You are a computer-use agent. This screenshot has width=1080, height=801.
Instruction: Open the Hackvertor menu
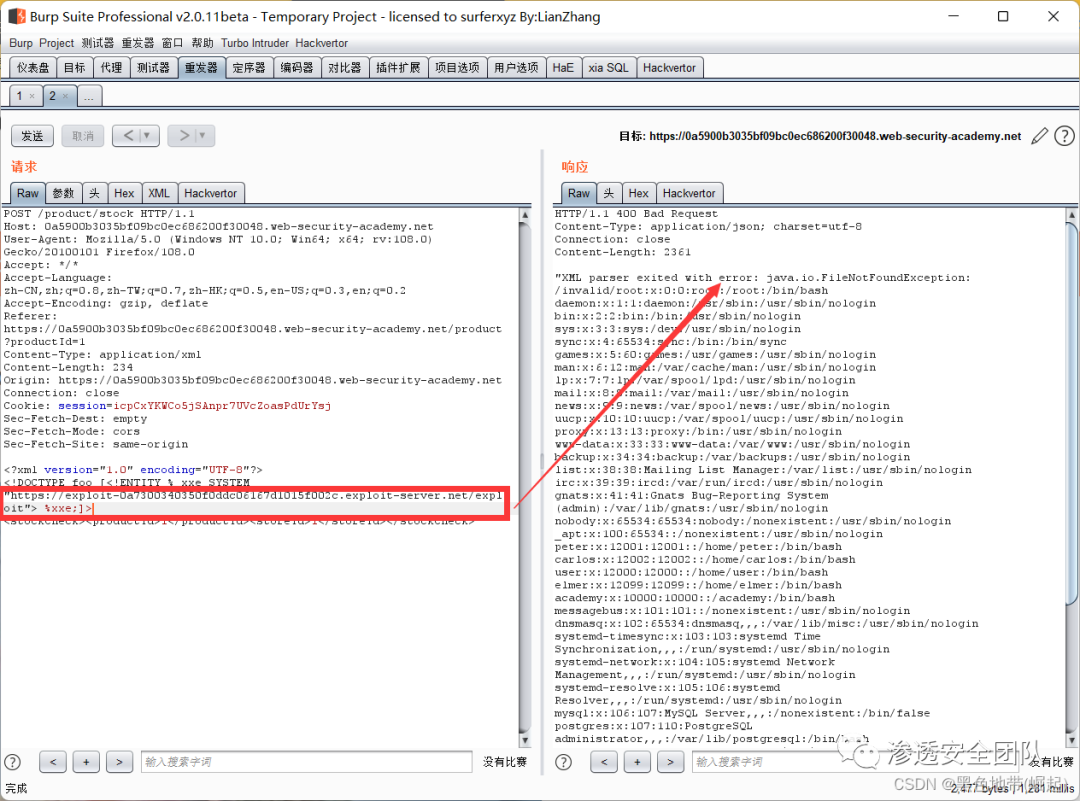(322, 43)
